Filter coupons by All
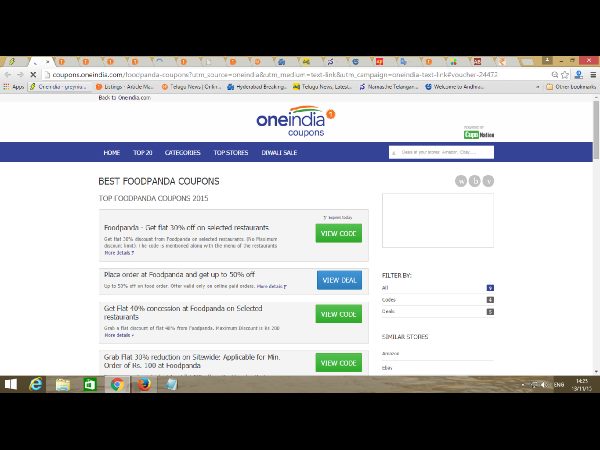 386,287
